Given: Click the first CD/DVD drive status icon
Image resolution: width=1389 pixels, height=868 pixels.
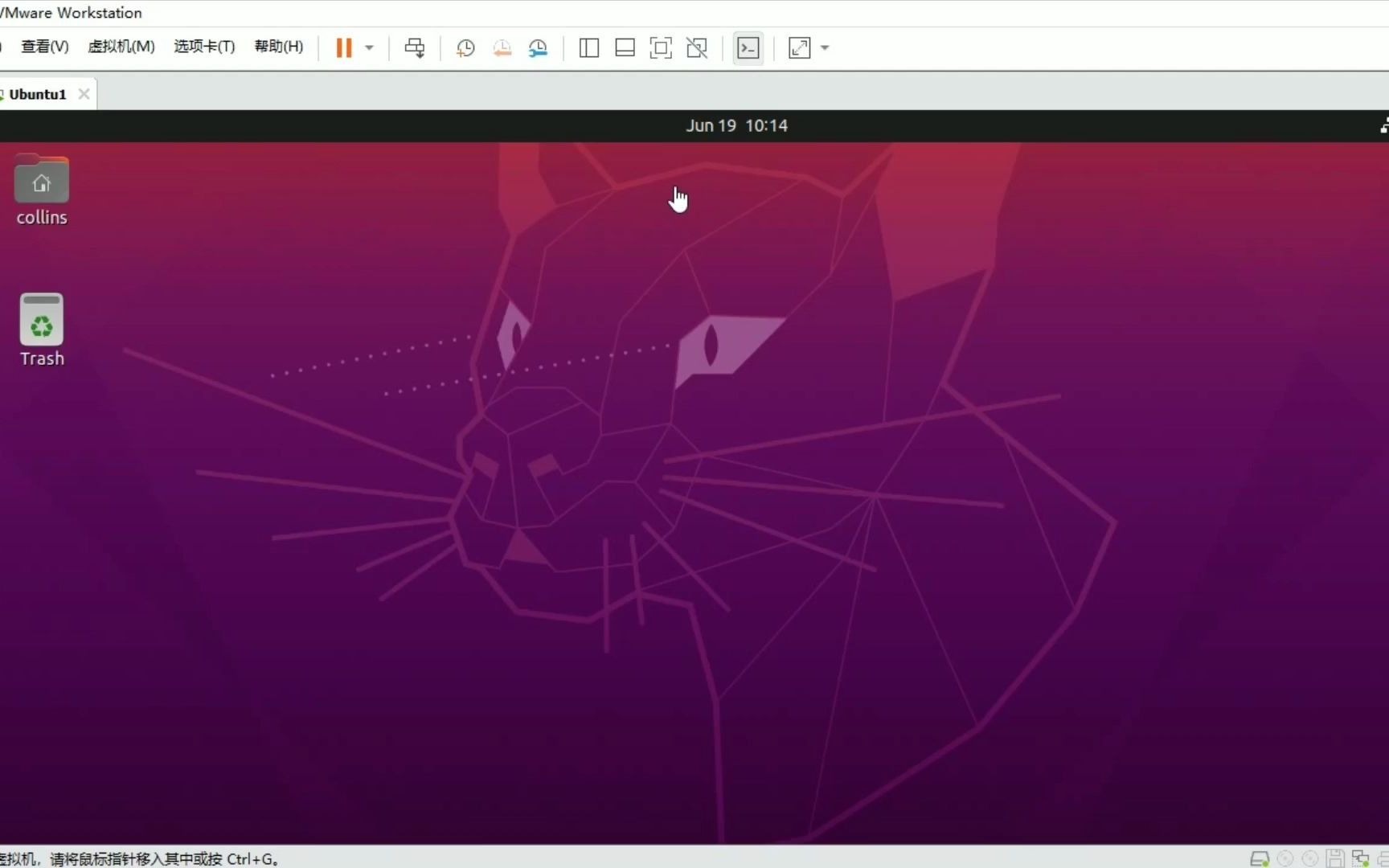Looking at the screenshot, I should pos(1285,858).
